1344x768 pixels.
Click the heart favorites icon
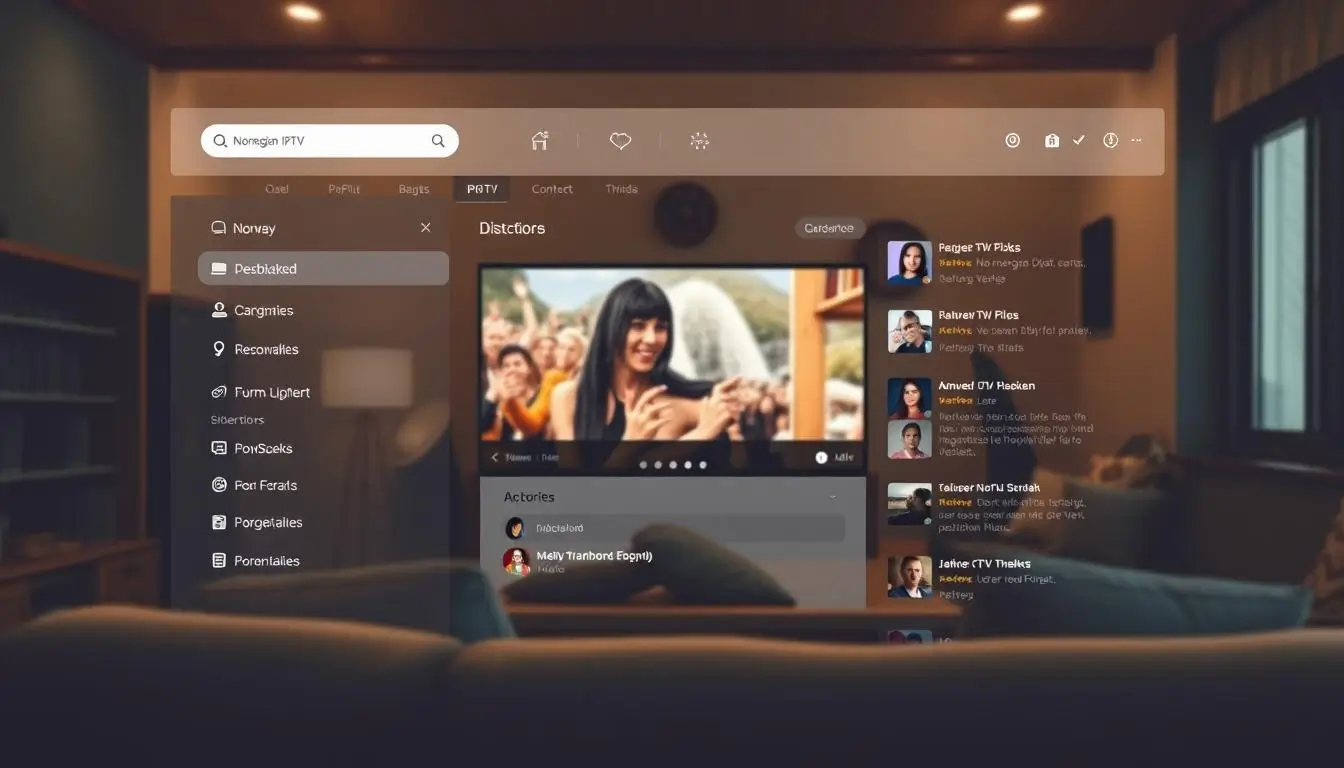tap(620, 141)
